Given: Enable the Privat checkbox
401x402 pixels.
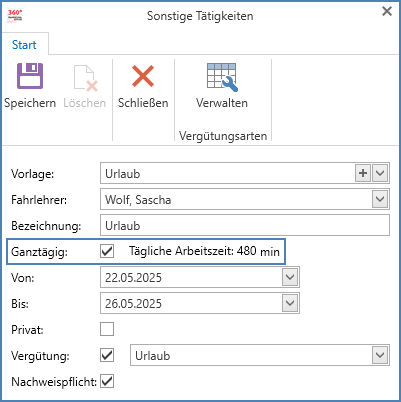Looking at the screenshot, I should point(107,329).
